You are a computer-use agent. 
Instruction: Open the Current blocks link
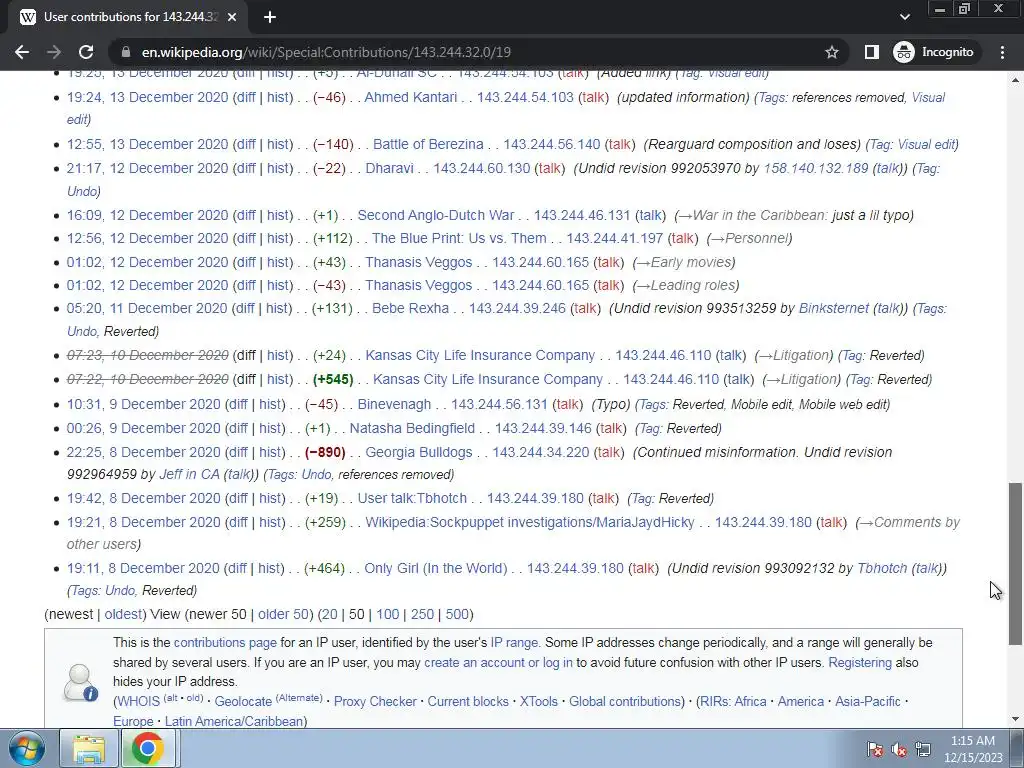[468, 701]
